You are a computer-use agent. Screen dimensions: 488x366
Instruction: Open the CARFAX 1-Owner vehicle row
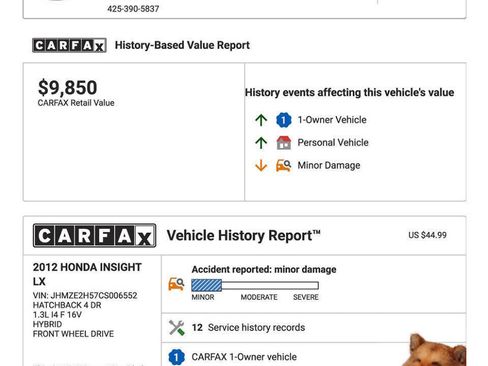click(314, 355)
